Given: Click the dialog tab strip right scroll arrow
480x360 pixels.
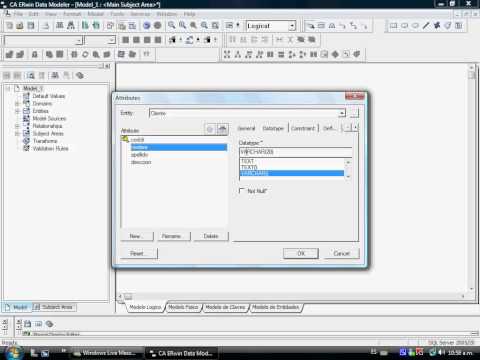Looking at the screenshot, I should tap(356, 128).
